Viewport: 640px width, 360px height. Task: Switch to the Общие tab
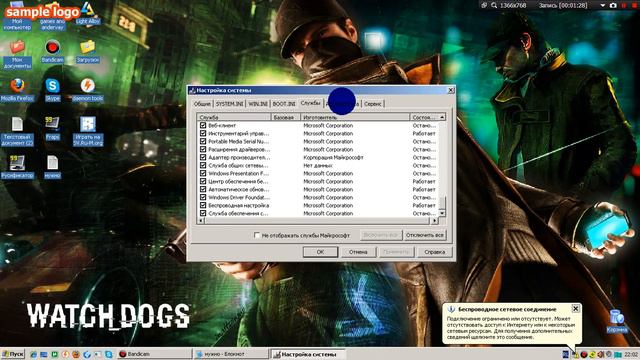coord(202,104)
